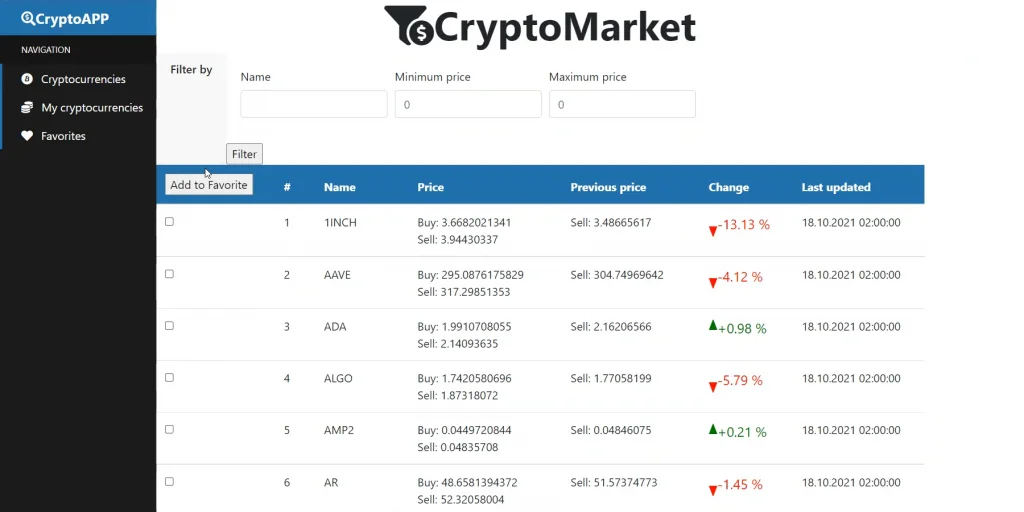Check the AAVE row checkbox
Viewport: 1024px width, 512px height.
pyautogui.click(x=169, y=274)
